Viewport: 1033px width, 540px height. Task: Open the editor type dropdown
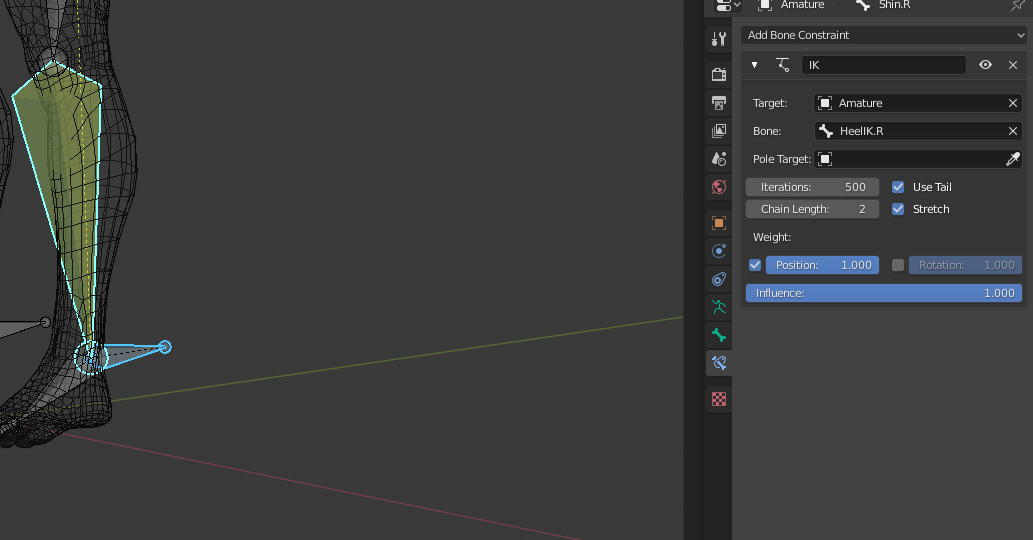[727, 5]
